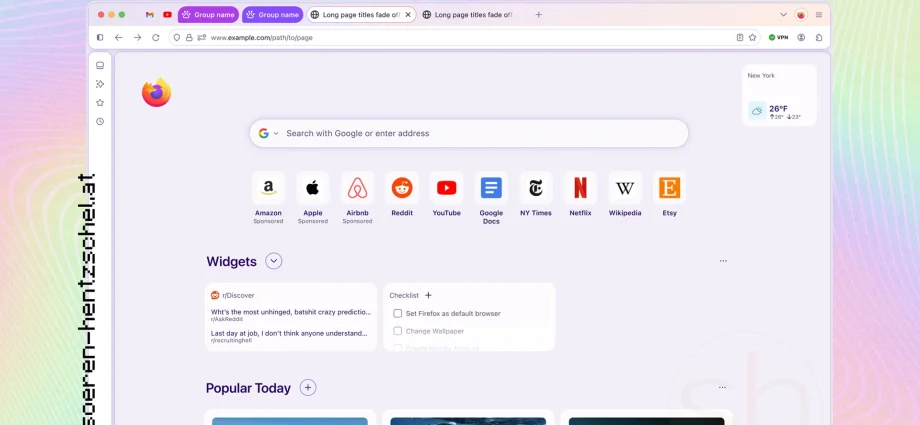Click the site security padlock icon
The width and height of the screenshot is (920, 425).
tap(189, 38)
